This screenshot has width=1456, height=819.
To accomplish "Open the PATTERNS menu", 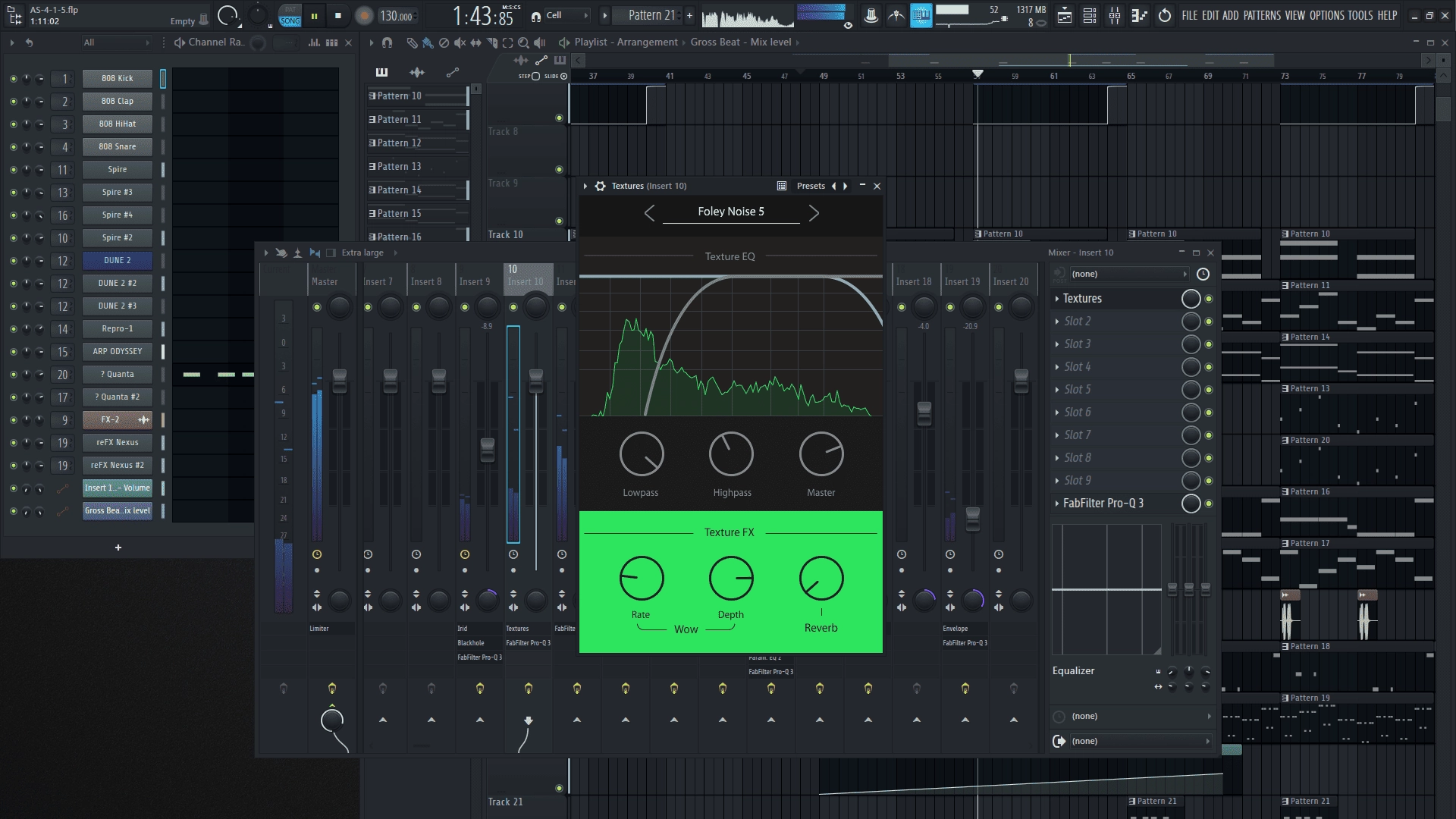I will tap(1262, 15).
